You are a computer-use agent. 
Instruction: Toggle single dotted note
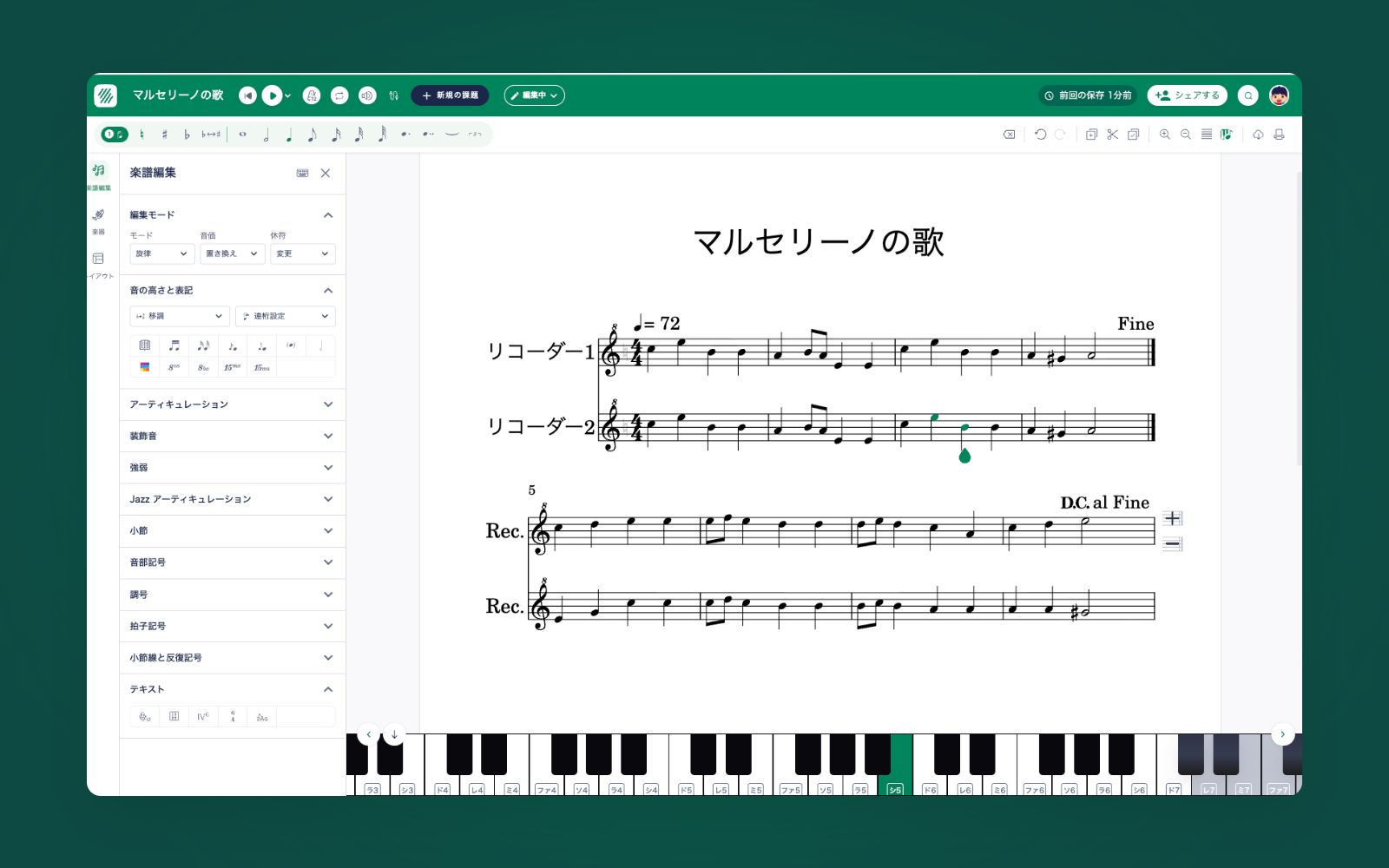pyautogui.click(x=405, y=135)
